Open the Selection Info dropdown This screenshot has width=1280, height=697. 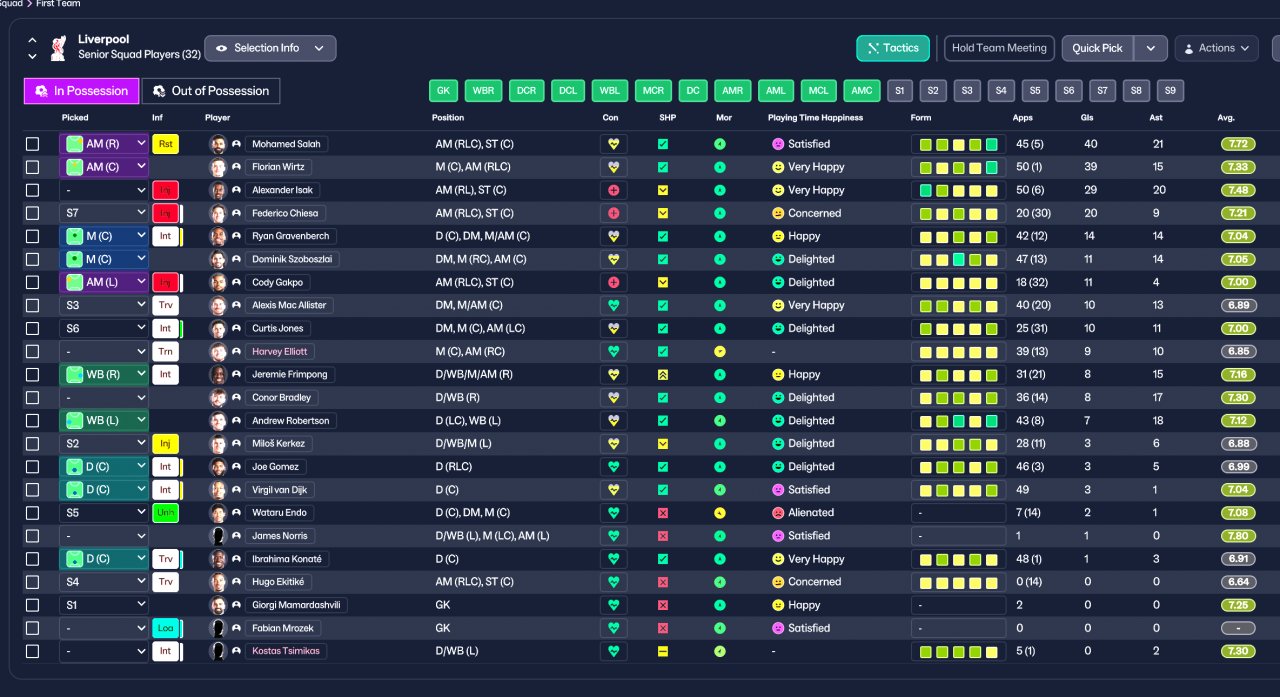270,48
